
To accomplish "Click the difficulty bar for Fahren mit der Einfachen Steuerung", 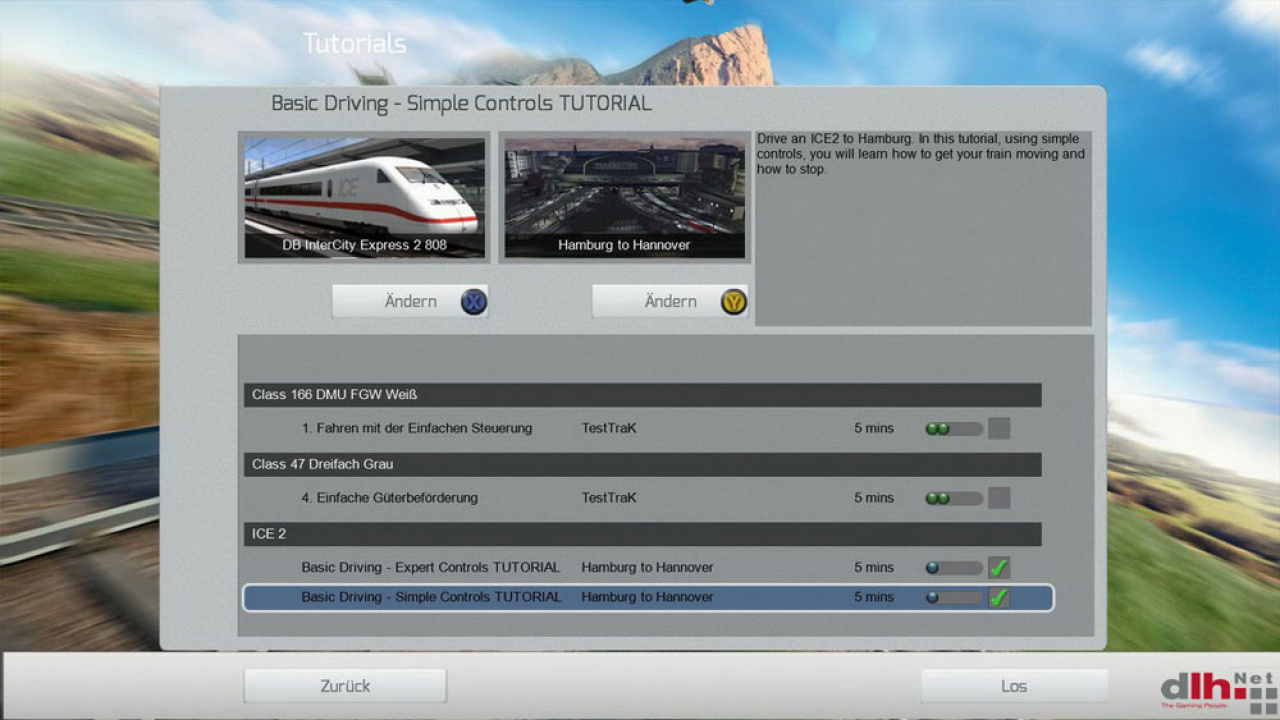I will [954, 428].
